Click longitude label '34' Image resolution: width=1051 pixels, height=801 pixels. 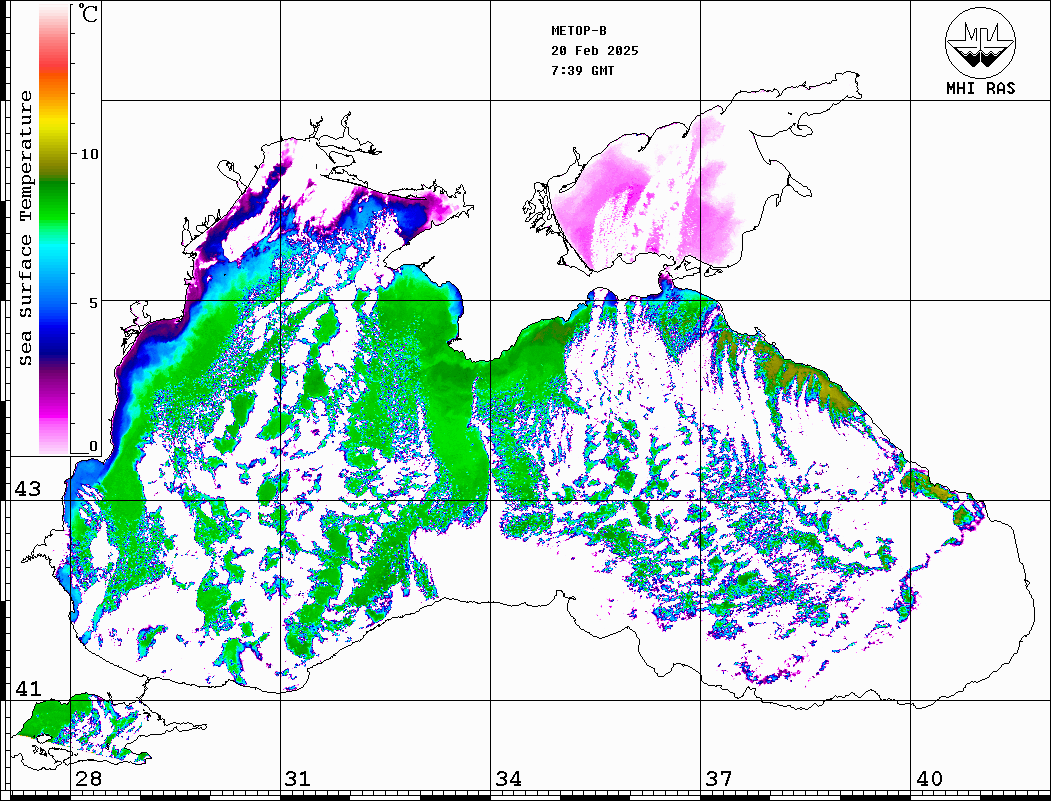click(x=508, y=779)
